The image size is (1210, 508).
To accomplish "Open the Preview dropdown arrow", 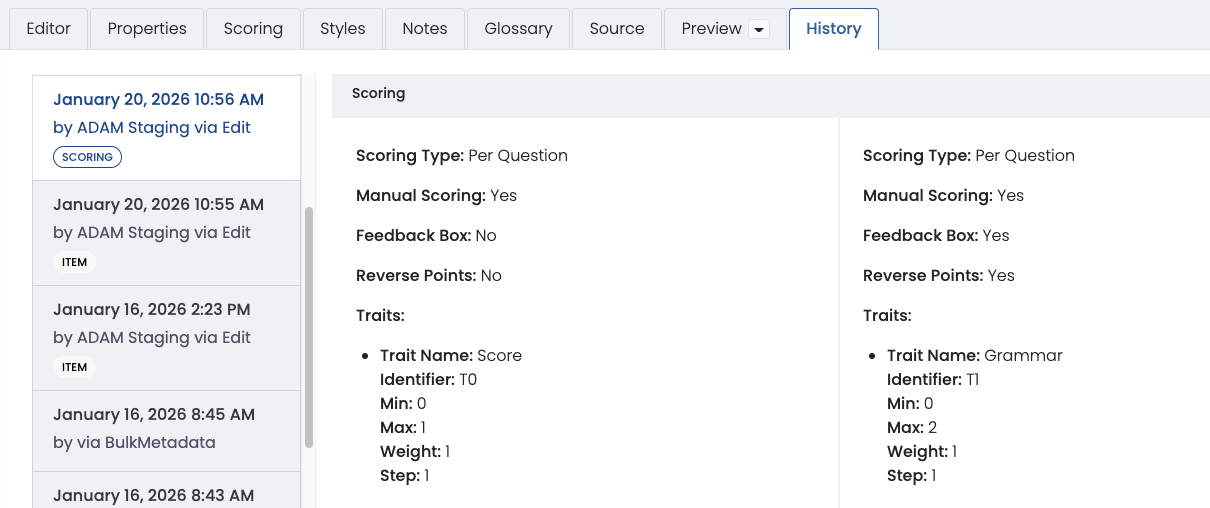I will pyautogui.click(x=759, y=30).
